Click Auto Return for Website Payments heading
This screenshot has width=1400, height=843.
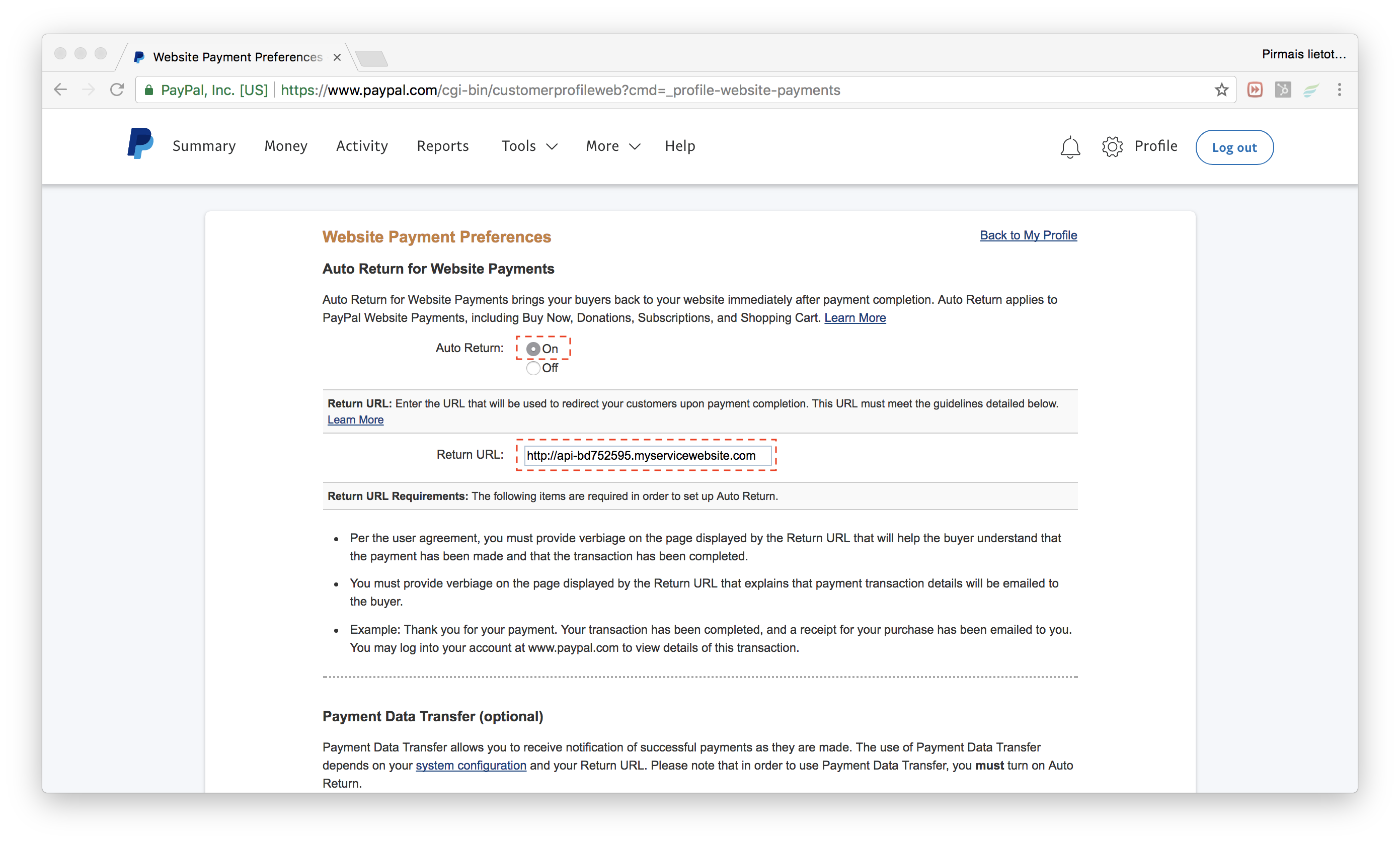(438, 269)
